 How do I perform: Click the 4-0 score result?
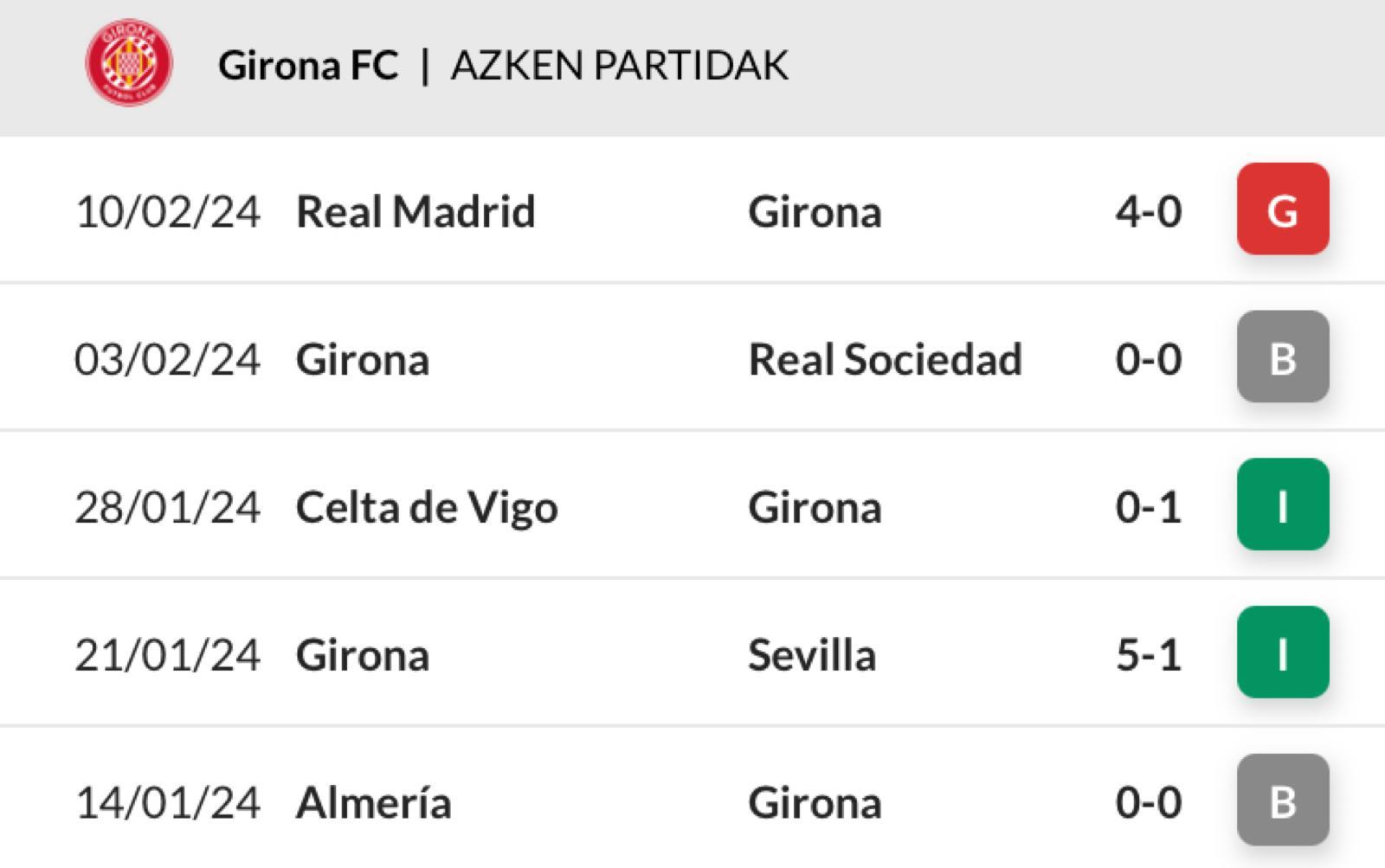[1149, 211]
